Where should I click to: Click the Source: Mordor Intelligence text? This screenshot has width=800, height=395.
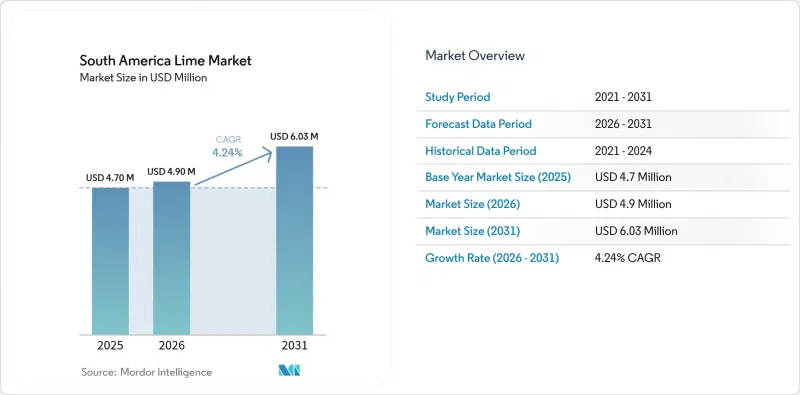(x=146, y=372)
